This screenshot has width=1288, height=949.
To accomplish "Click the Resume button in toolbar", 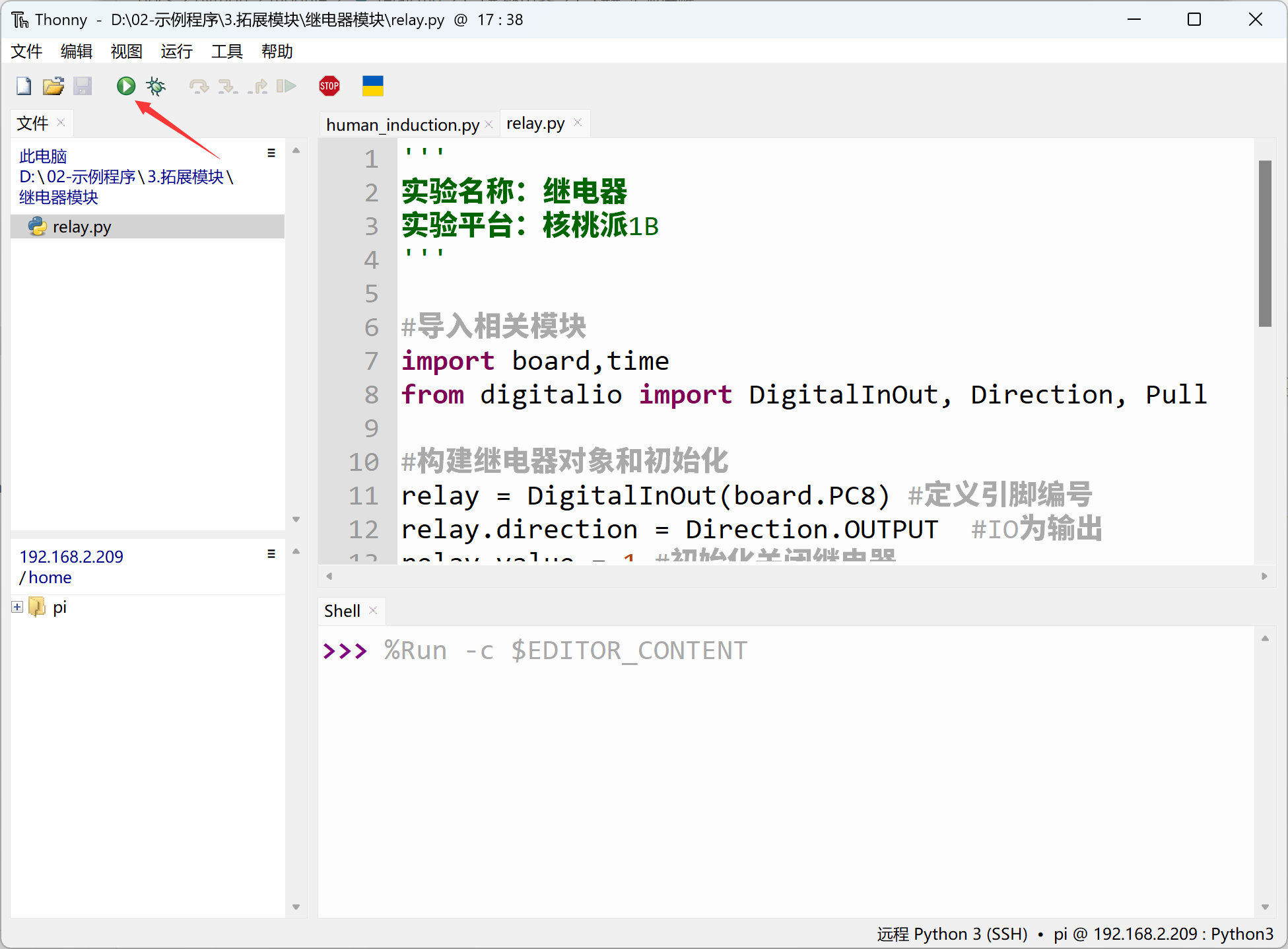I will 288,86.
